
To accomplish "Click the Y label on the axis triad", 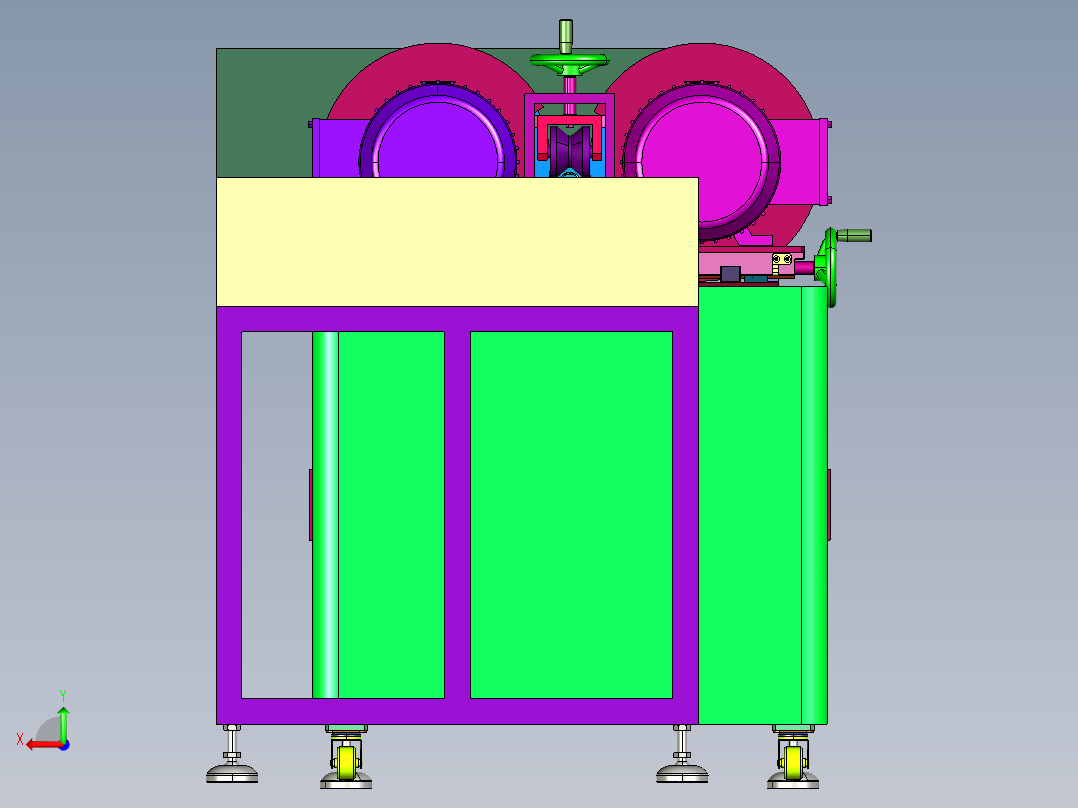I will [63, 696].
